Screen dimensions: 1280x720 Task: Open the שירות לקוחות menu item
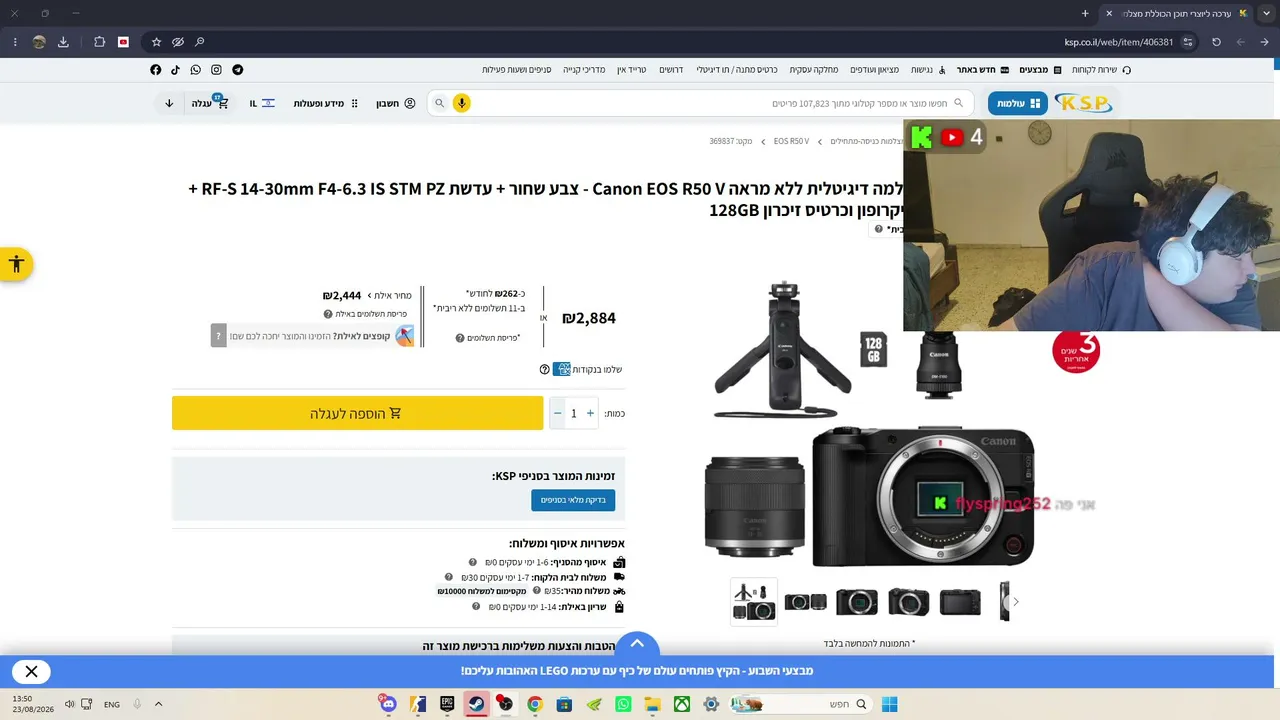pos(1101,70)
